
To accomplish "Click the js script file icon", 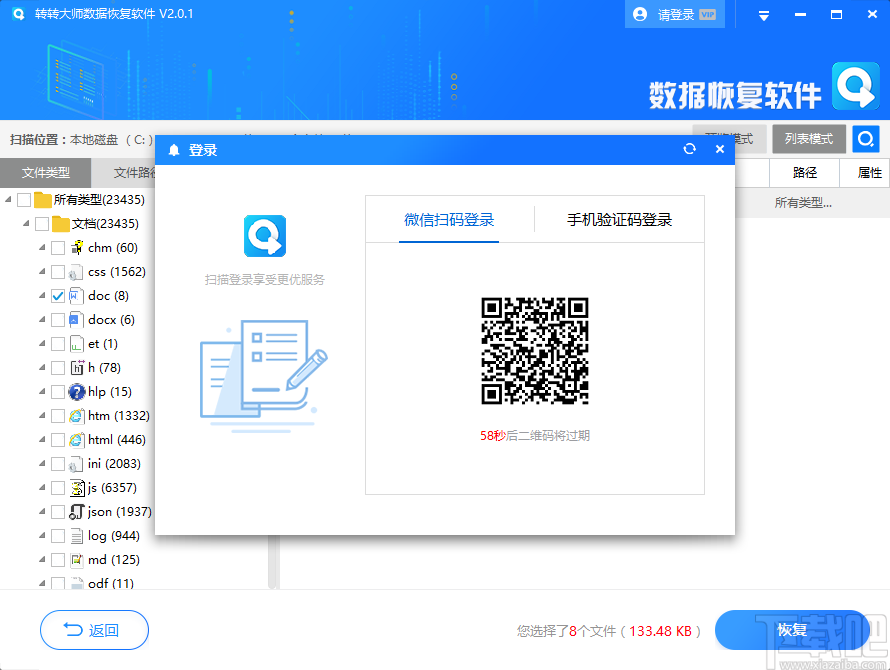I will coord(77,488).
